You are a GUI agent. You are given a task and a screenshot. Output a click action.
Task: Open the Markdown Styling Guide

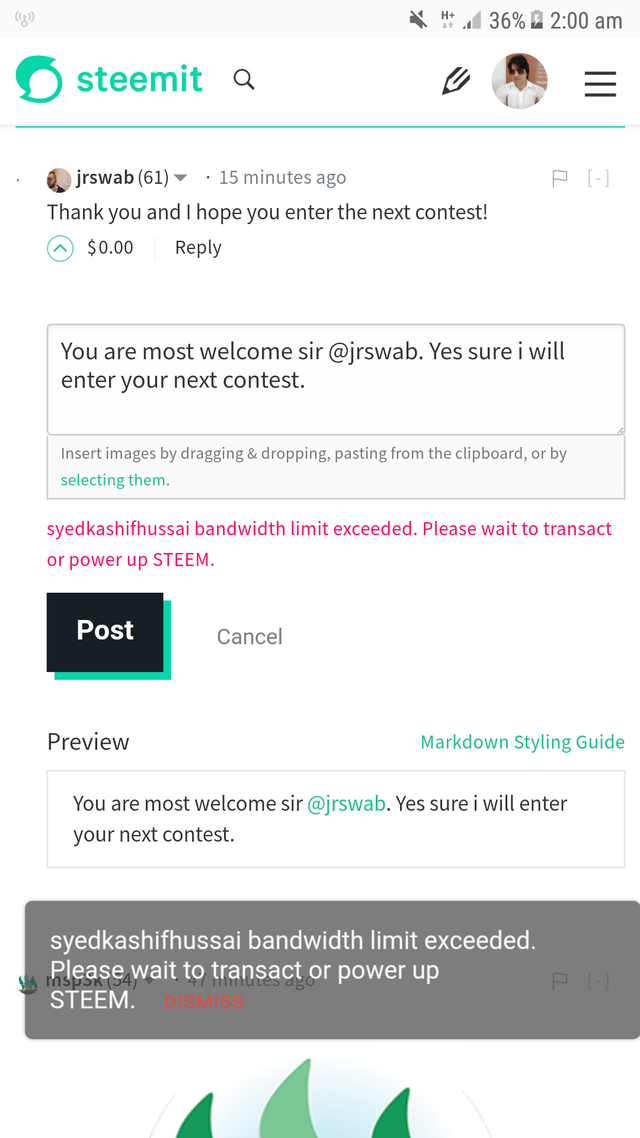[x=522, y=741]
